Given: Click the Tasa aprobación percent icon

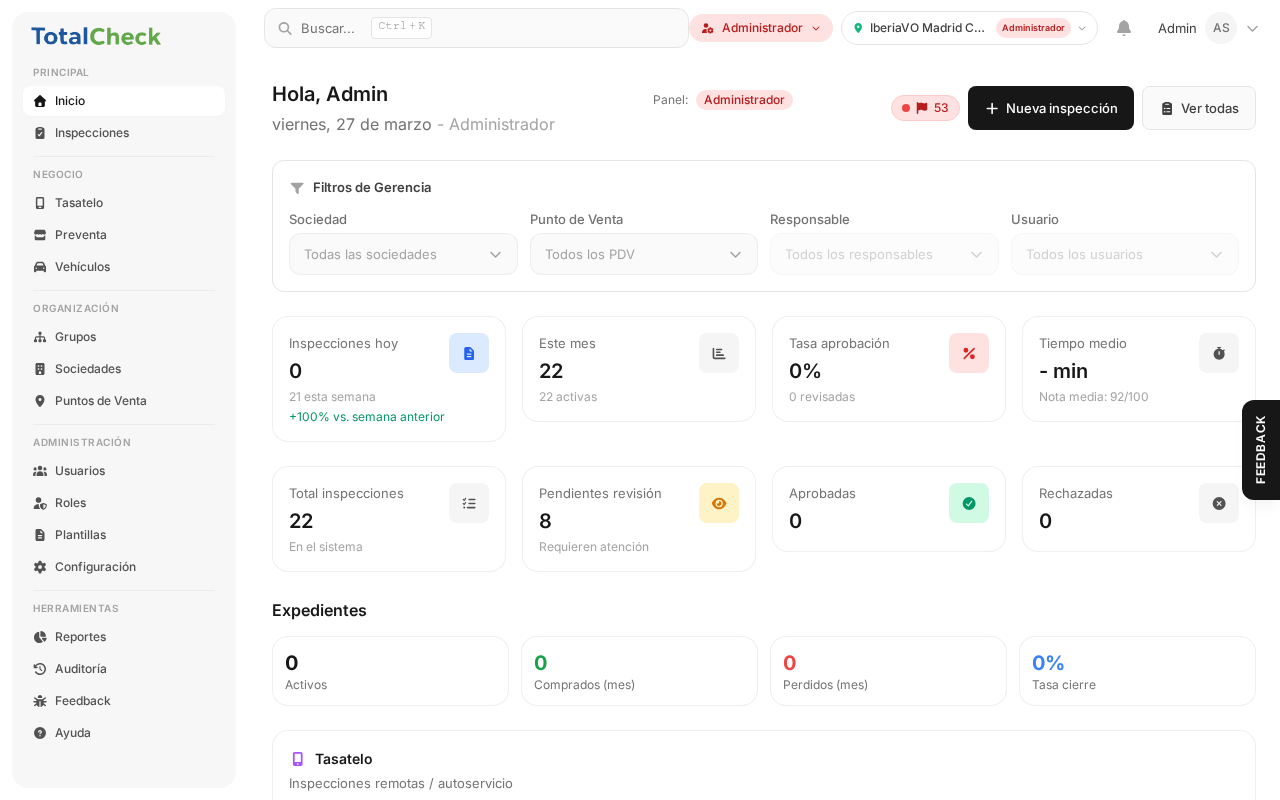Looking at the screenshot, I should [x=969, y=353].
